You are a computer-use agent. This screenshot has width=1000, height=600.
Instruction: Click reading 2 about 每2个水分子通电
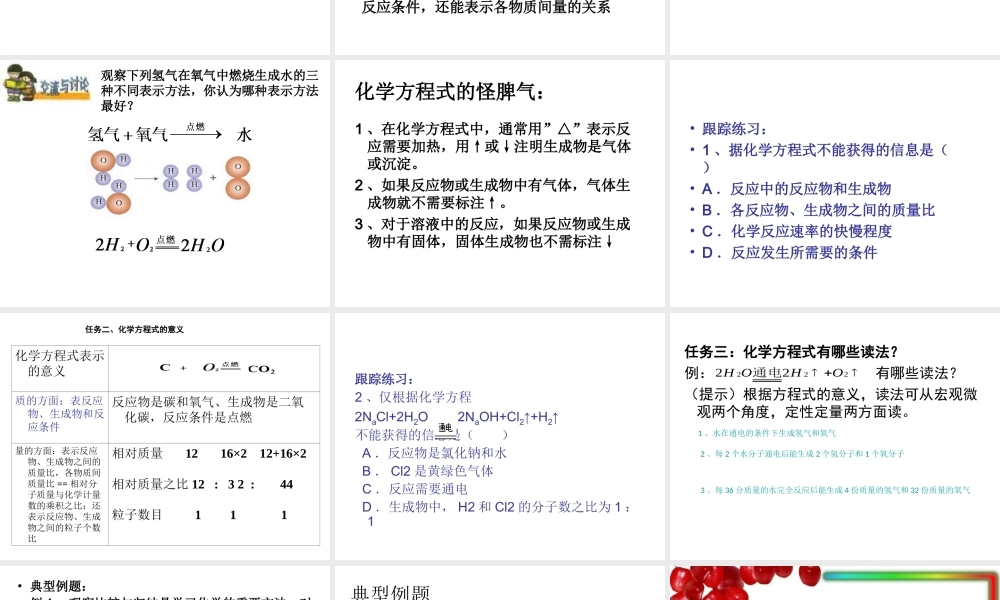(802, 454)
